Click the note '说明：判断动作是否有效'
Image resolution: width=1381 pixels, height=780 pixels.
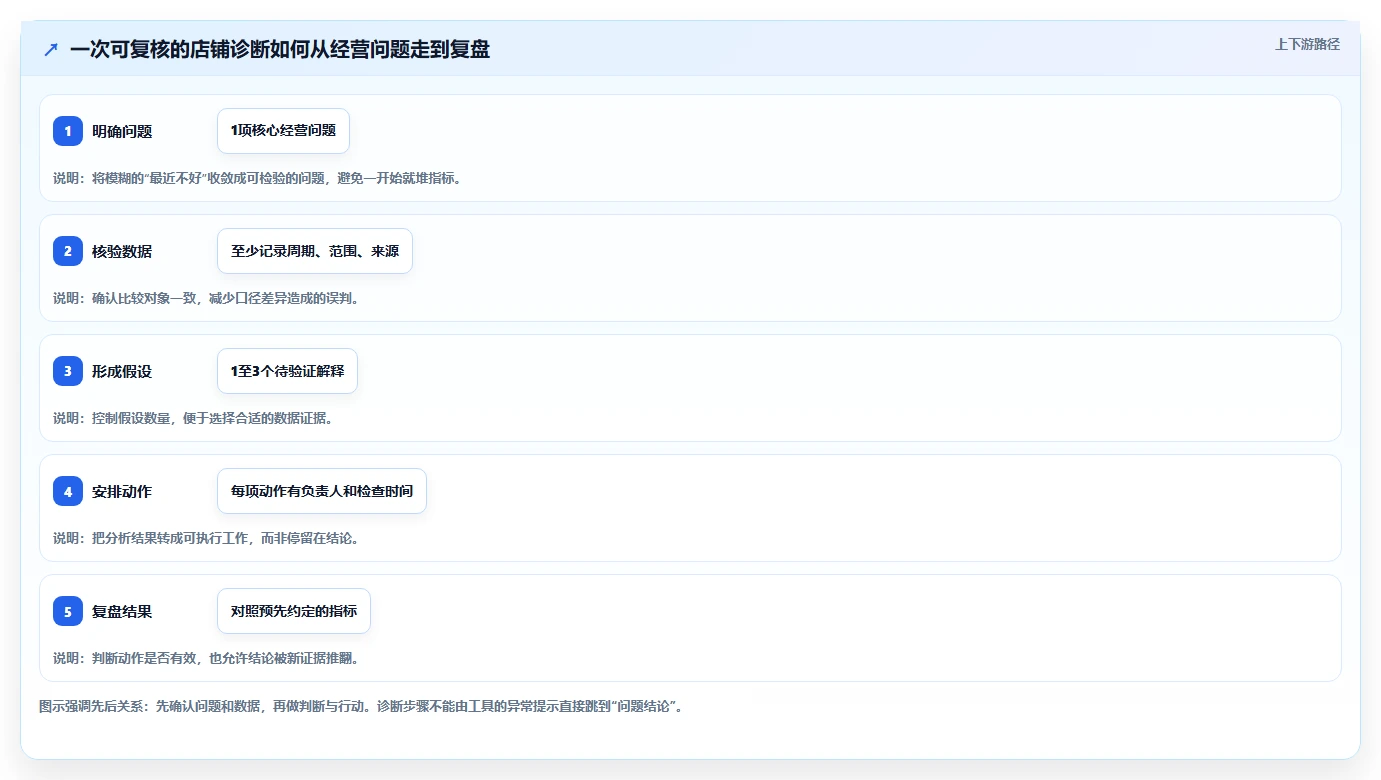[x=206, y=658]
